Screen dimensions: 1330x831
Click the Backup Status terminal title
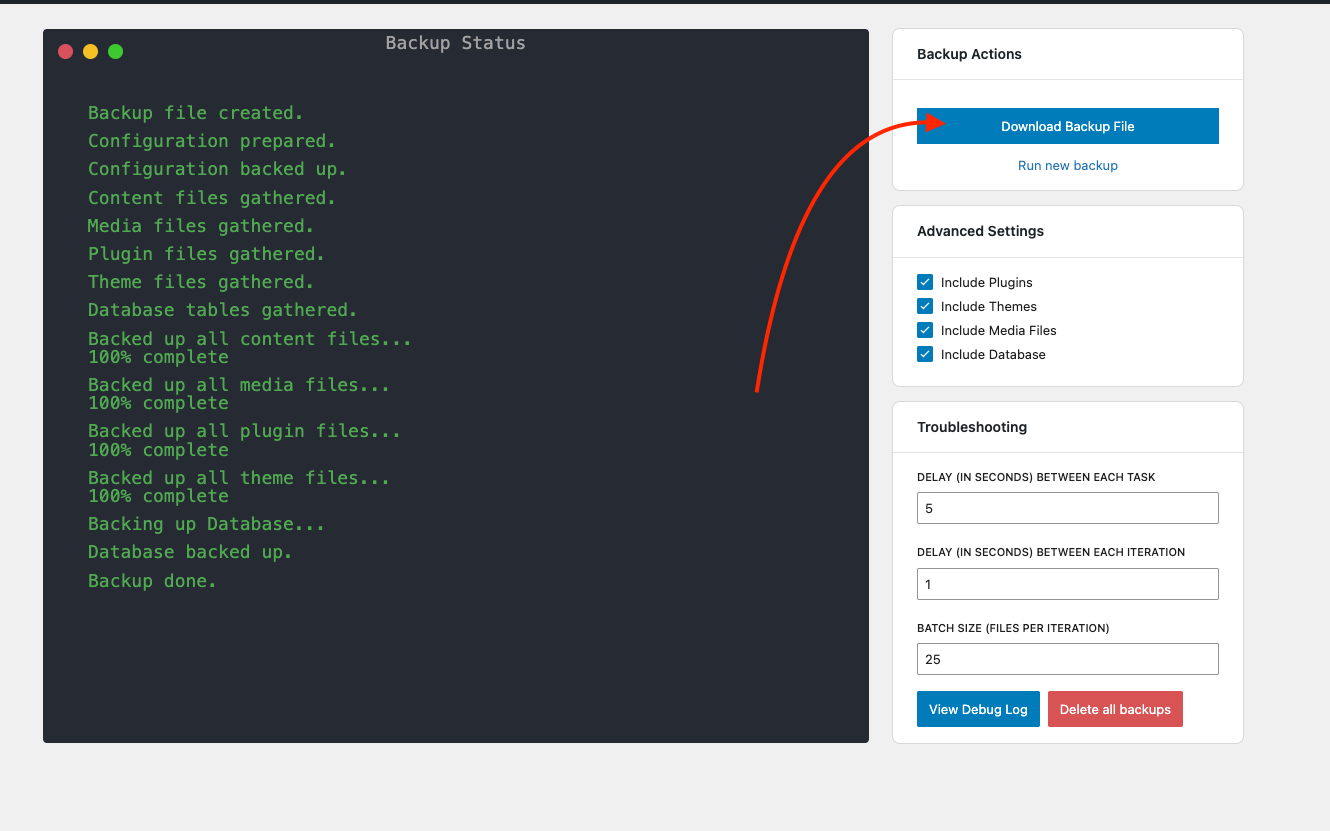click(455, 43)
